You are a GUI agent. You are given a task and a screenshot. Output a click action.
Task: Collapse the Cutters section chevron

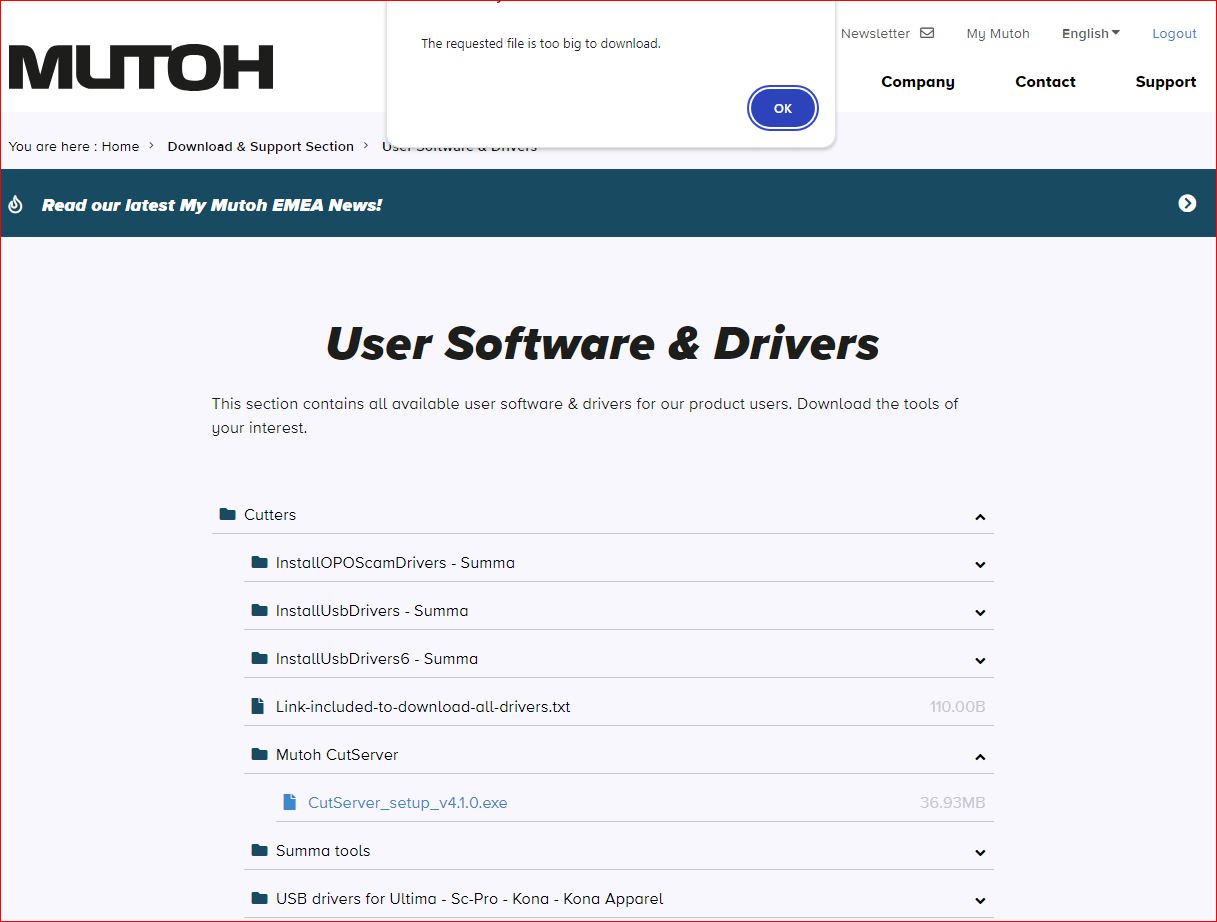click(980, 517)
